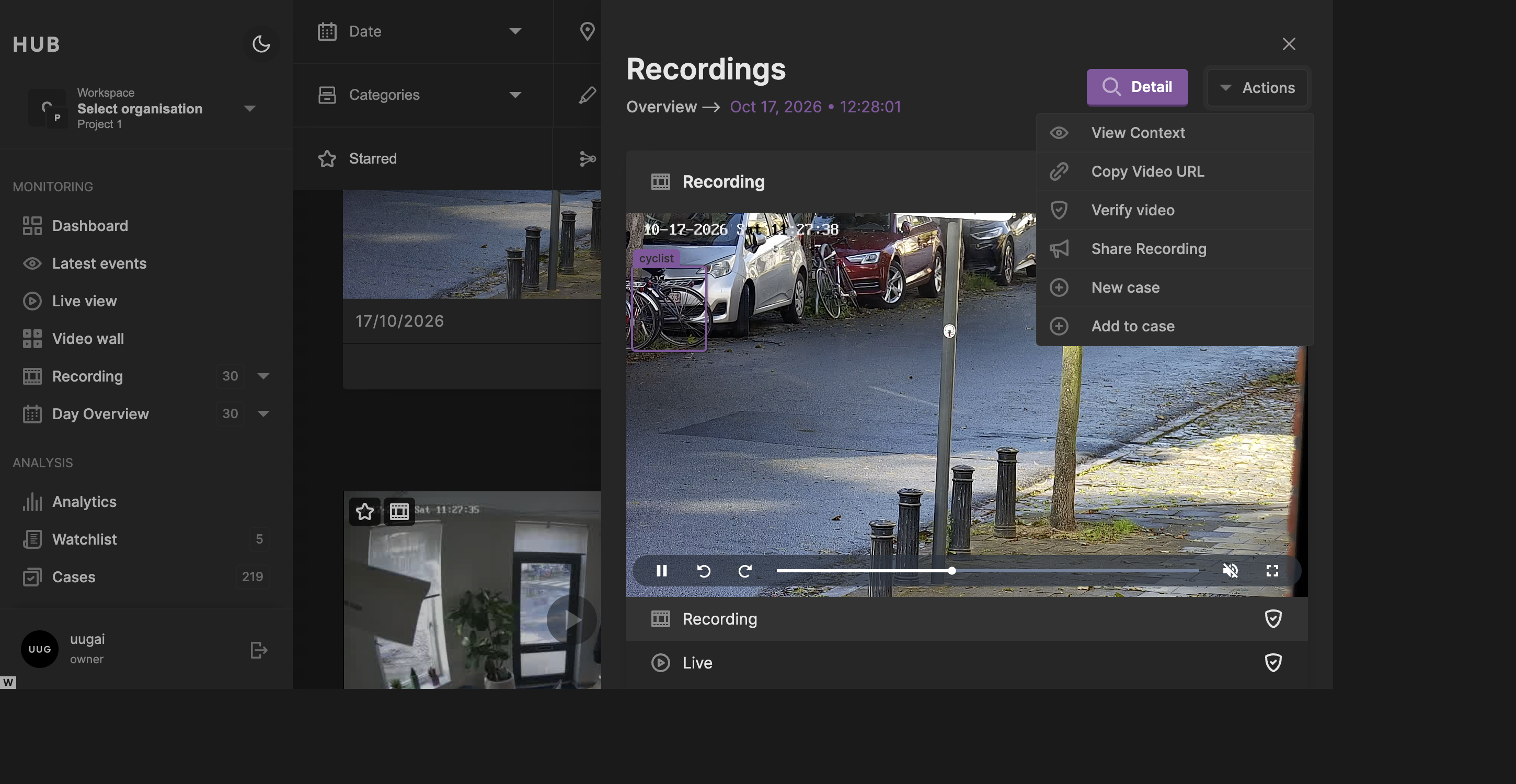This screenshot has width=1516, height=784.
Task: Select Recording in sidebar menu
Action: (x=87, y=376)
